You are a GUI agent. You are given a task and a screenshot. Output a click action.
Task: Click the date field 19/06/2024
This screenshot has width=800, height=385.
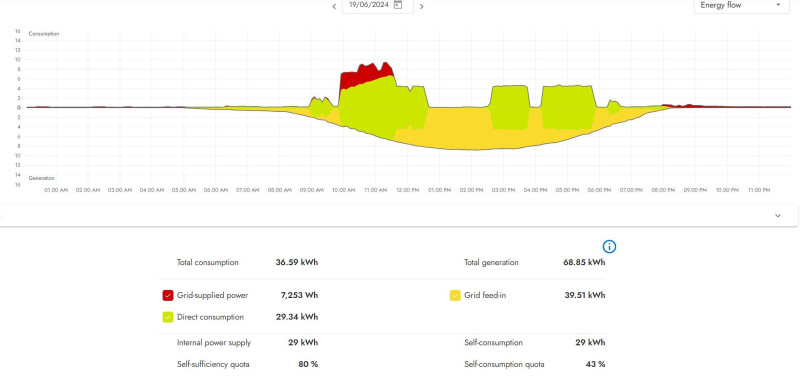pyautogui.click(x=378, y=5)
